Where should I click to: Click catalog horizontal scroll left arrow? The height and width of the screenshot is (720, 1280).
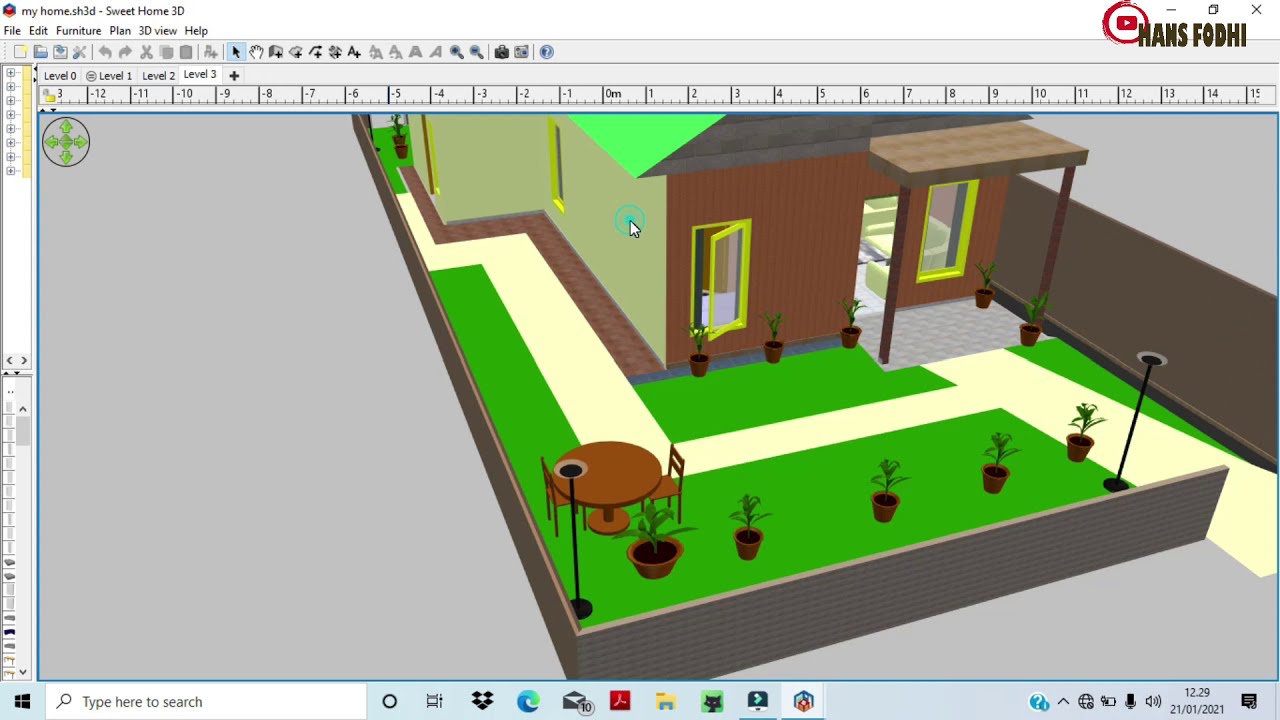click(x=9, y=361)
